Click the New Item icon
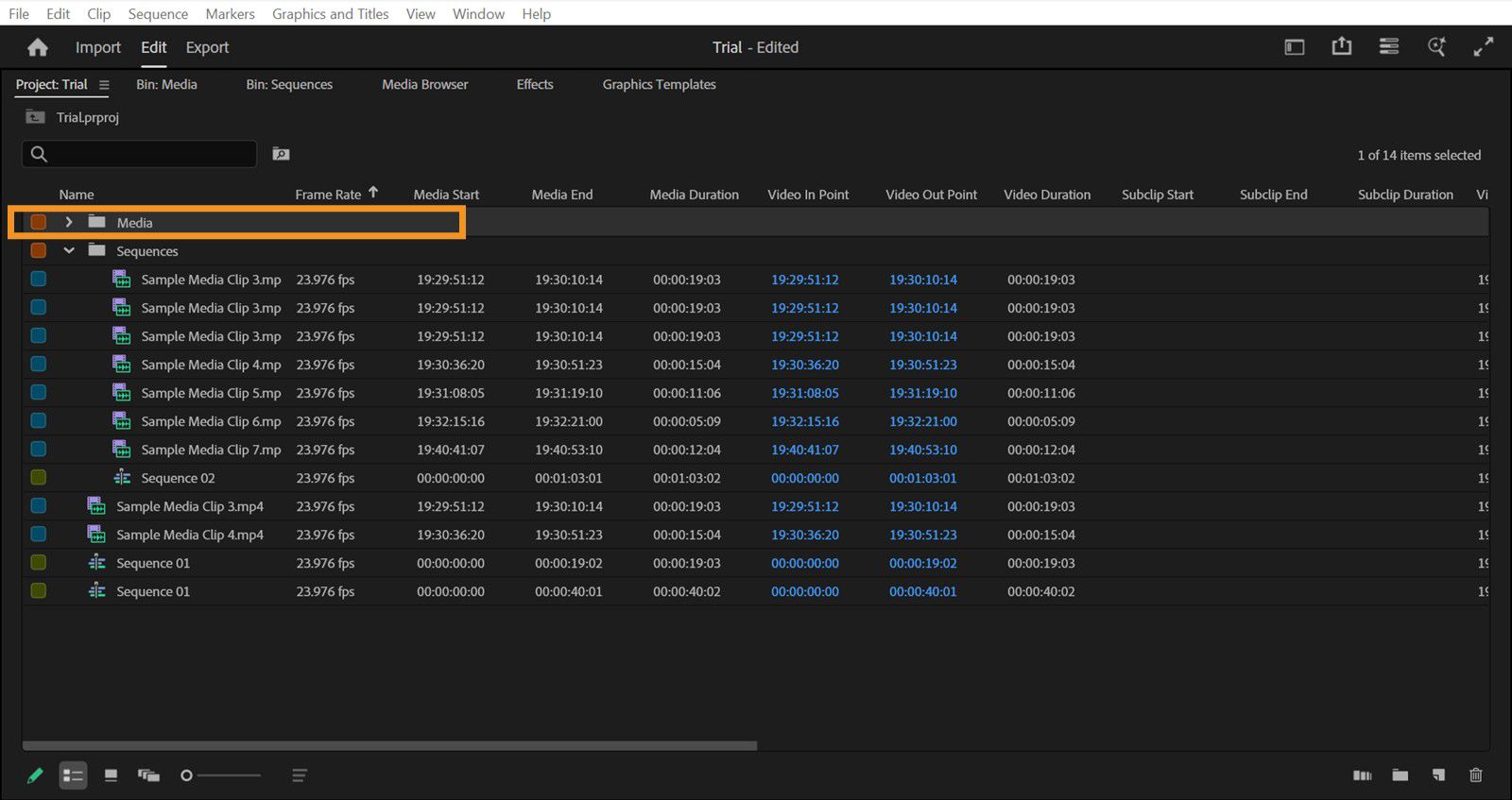The image size is (1512, 800). [x=1437, y=775]
